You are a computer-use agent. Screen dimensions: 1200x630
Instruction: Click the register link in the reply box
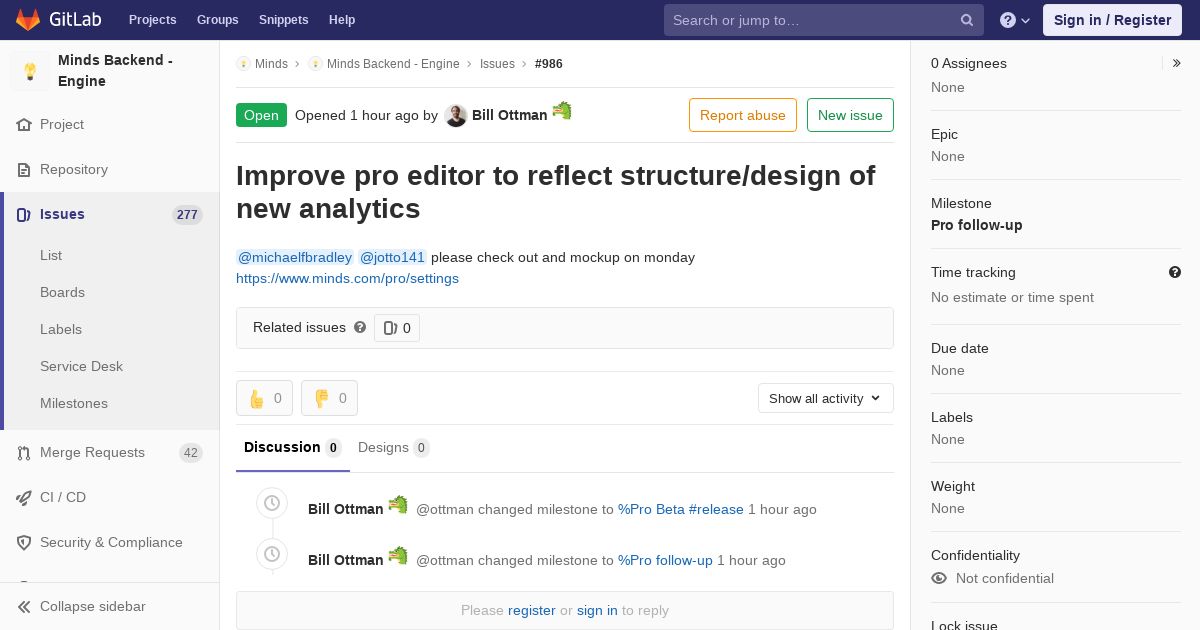pyautogui.click(x=532, y=611)
